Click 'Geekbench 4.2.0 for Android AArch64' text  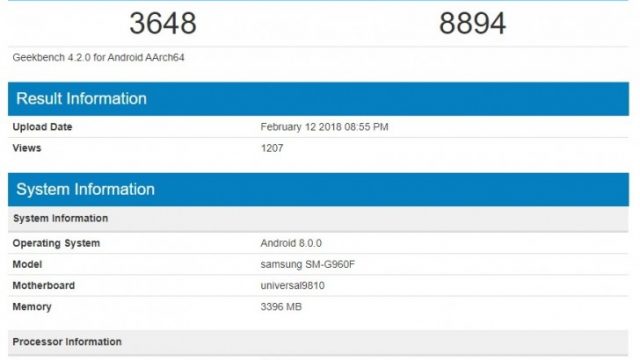(x=98, y=58)
